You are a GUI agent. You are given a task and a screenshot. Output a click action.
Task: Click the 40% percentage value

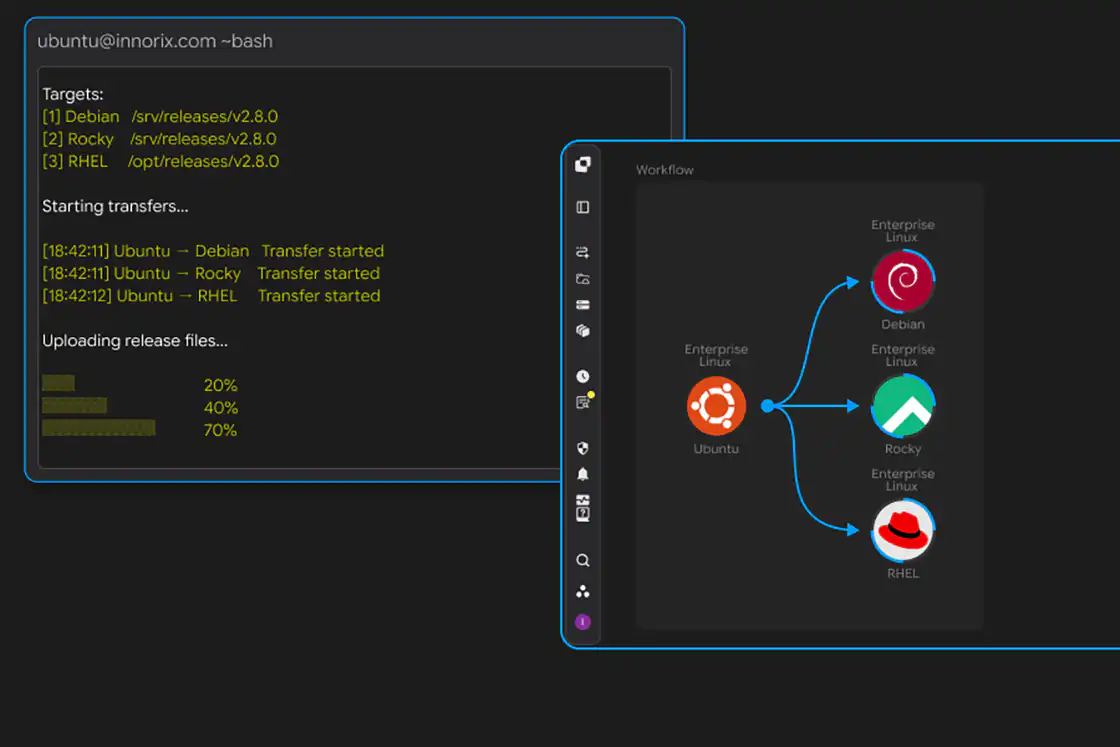coord(221,408)
